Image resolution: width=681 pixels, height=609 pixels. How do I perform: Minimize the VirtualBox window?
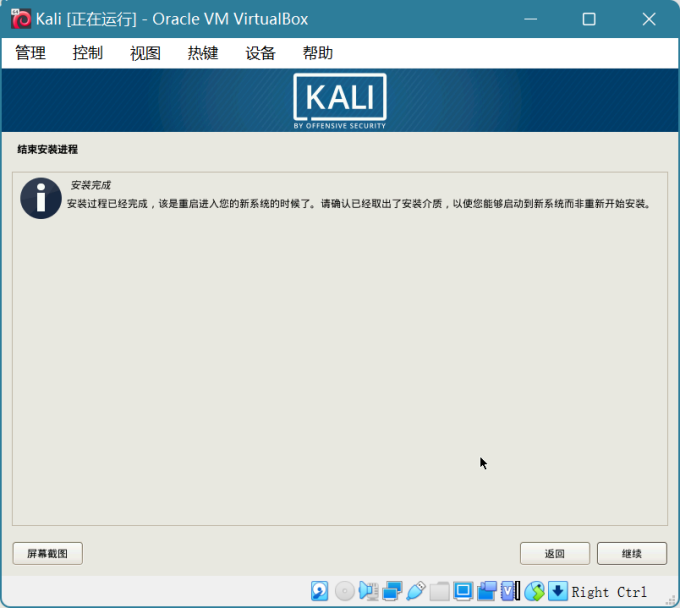coord(531,19)
